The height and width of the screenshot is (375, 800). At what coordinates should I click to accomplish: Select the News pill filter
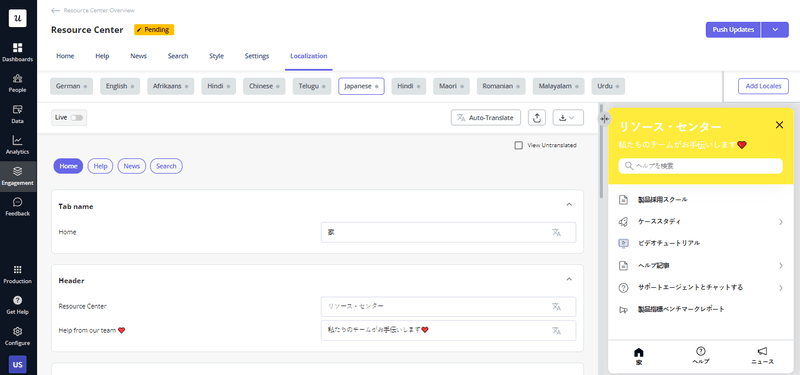point(132,166)
